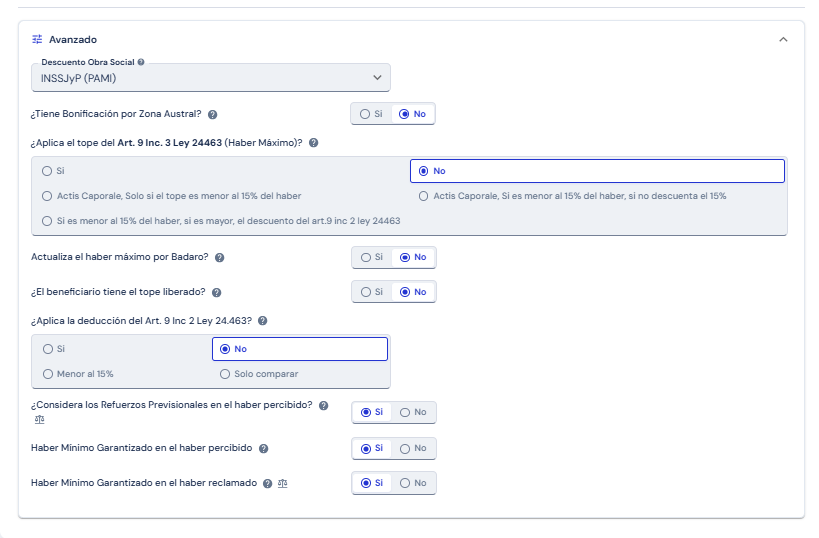
Task: Open the Descuento Obra Social dropdown
Action: pyautogui.click(x=210, y=78)
